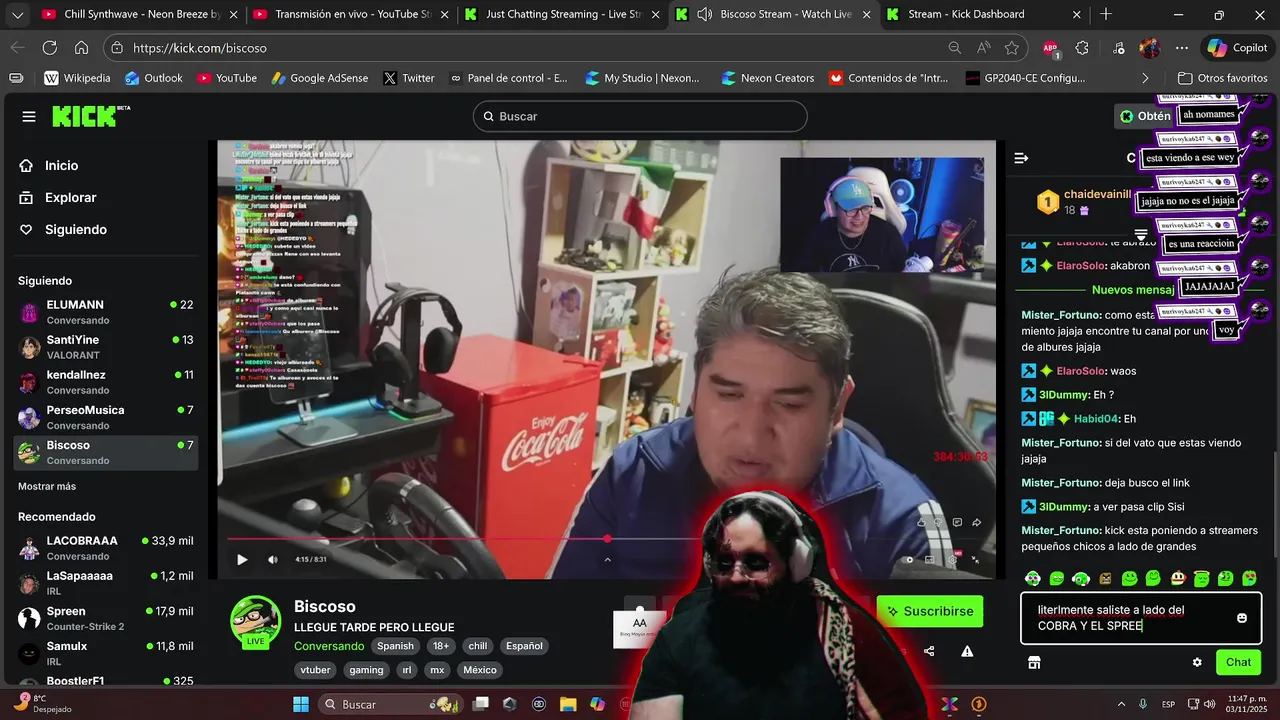Open taskbar File Explorer
This screenshot has height=720, width=1280.
click(x=568, y=704)
